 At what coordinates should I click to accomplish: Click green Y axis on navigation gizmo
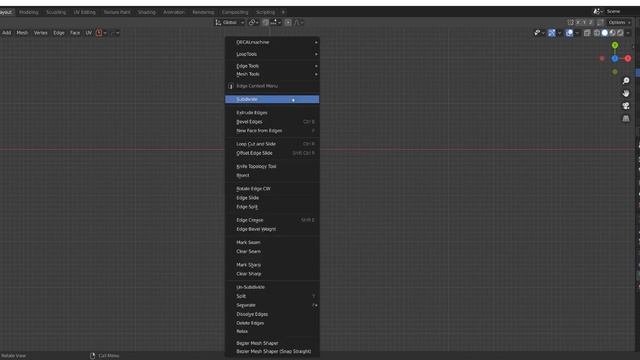tap(615, 45)
